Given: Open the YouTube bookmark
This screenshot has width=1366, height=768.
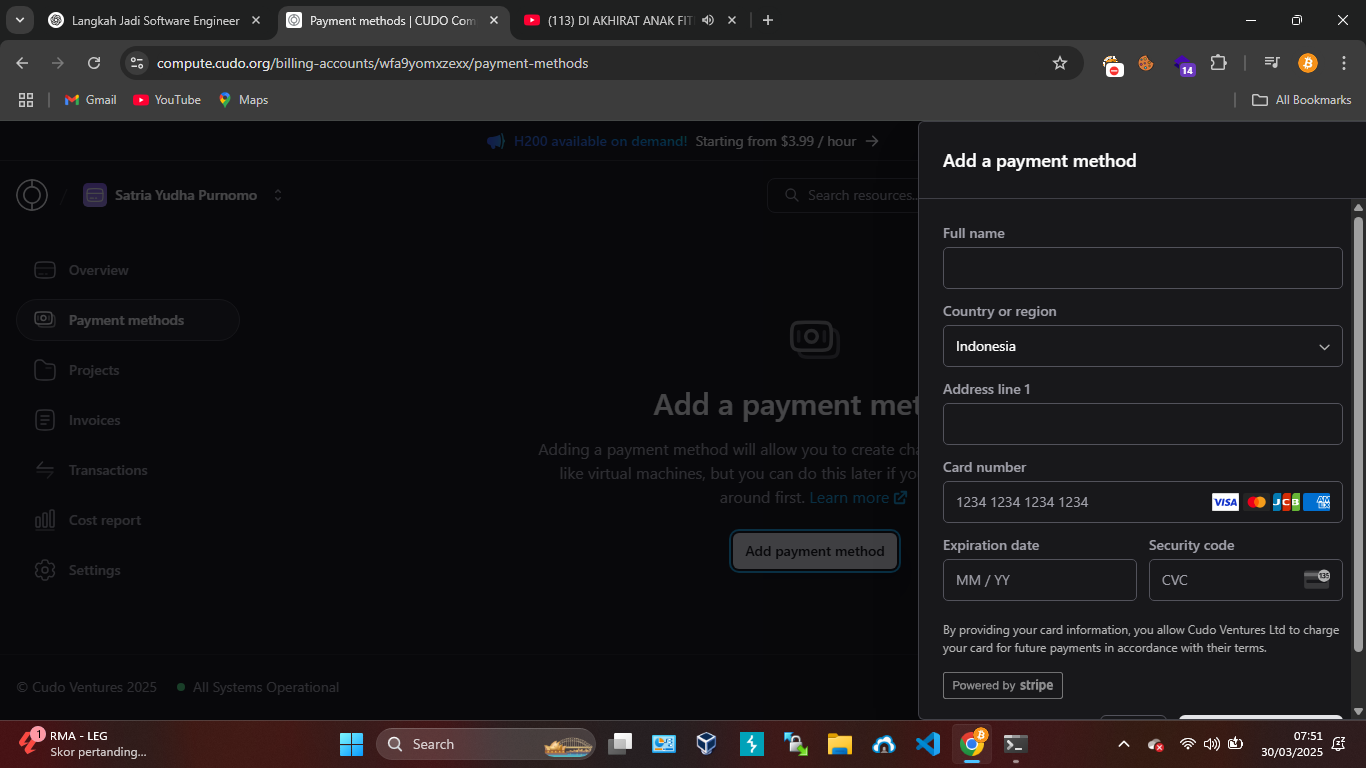Looking at the screenshot, I should (x=167, y=100).
